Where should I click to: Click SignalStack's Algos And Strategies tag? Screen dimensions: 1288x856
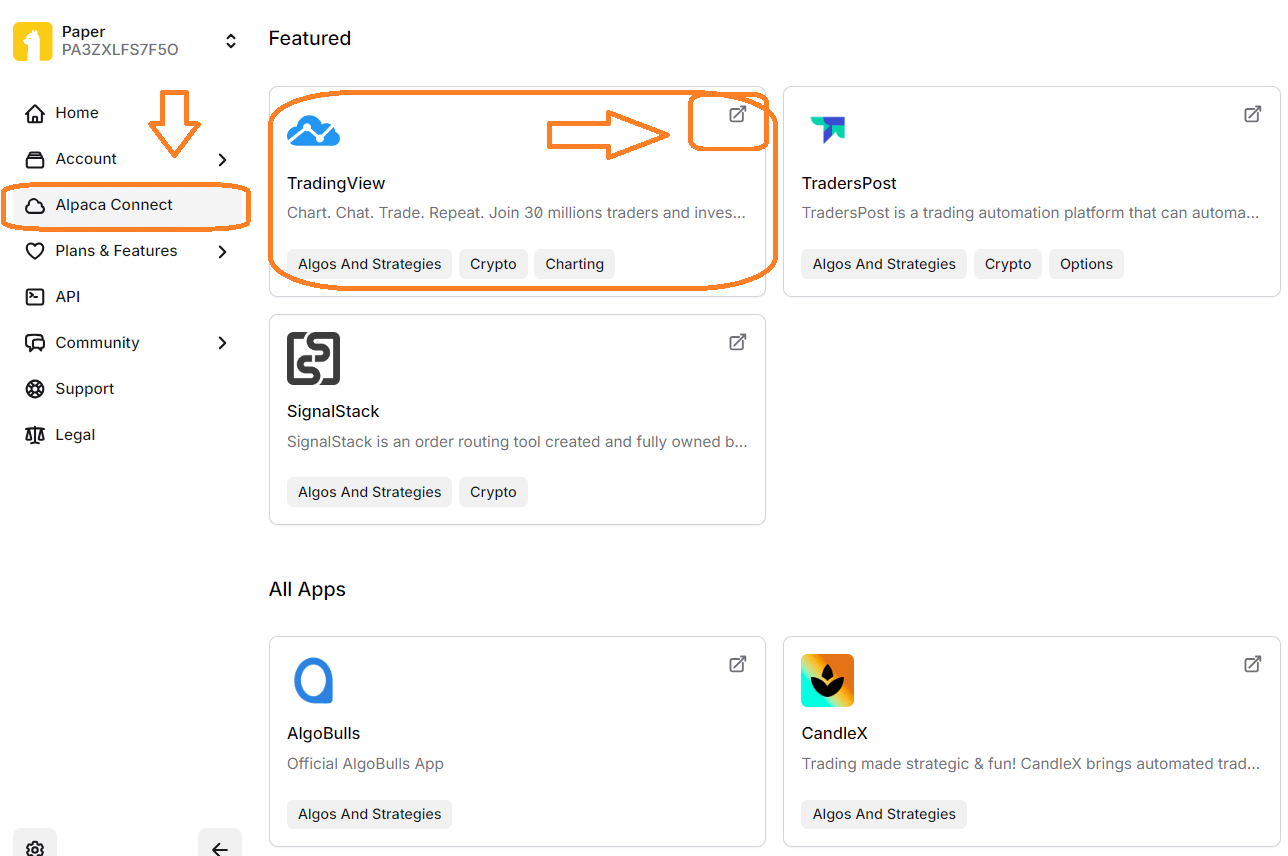click(370, 492)
